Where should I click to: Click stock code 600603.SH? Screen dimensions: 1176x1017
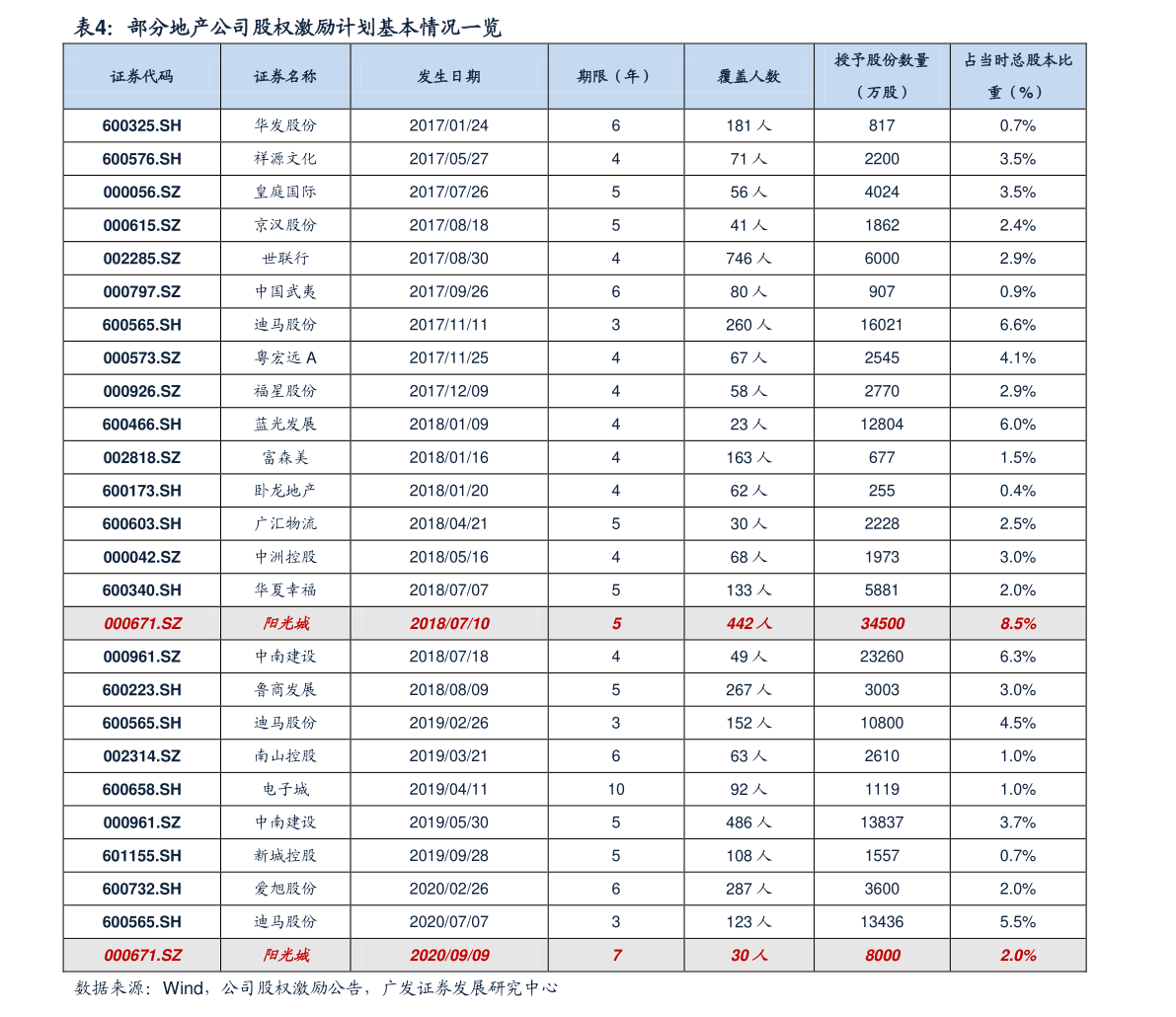click(142, 524)
